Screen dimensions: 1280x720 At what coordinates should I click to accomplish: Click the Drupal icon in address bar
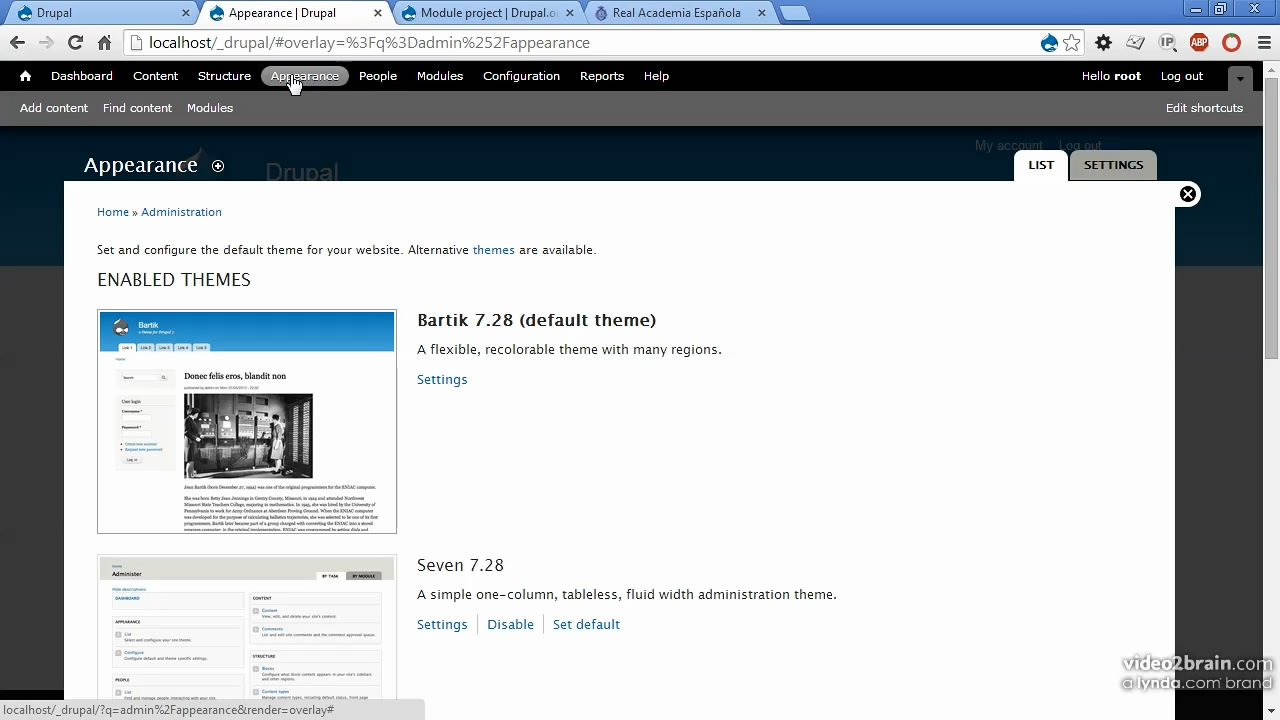[1049, 43]
